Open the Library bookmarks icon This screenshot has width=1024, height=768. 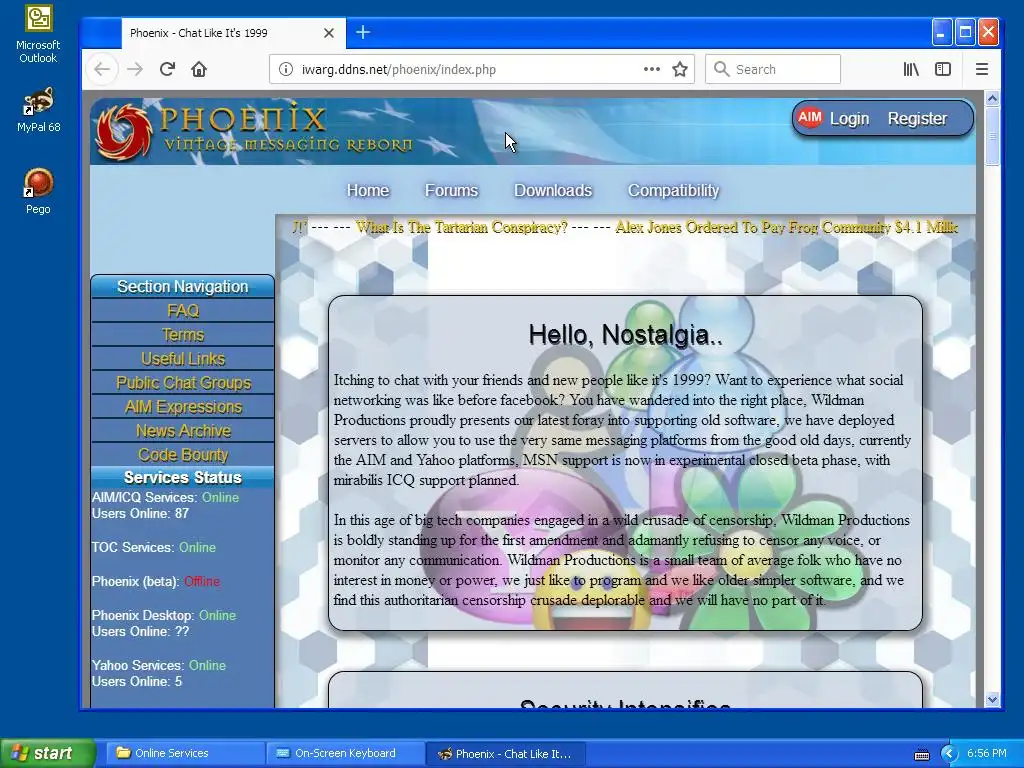[911, 69]
